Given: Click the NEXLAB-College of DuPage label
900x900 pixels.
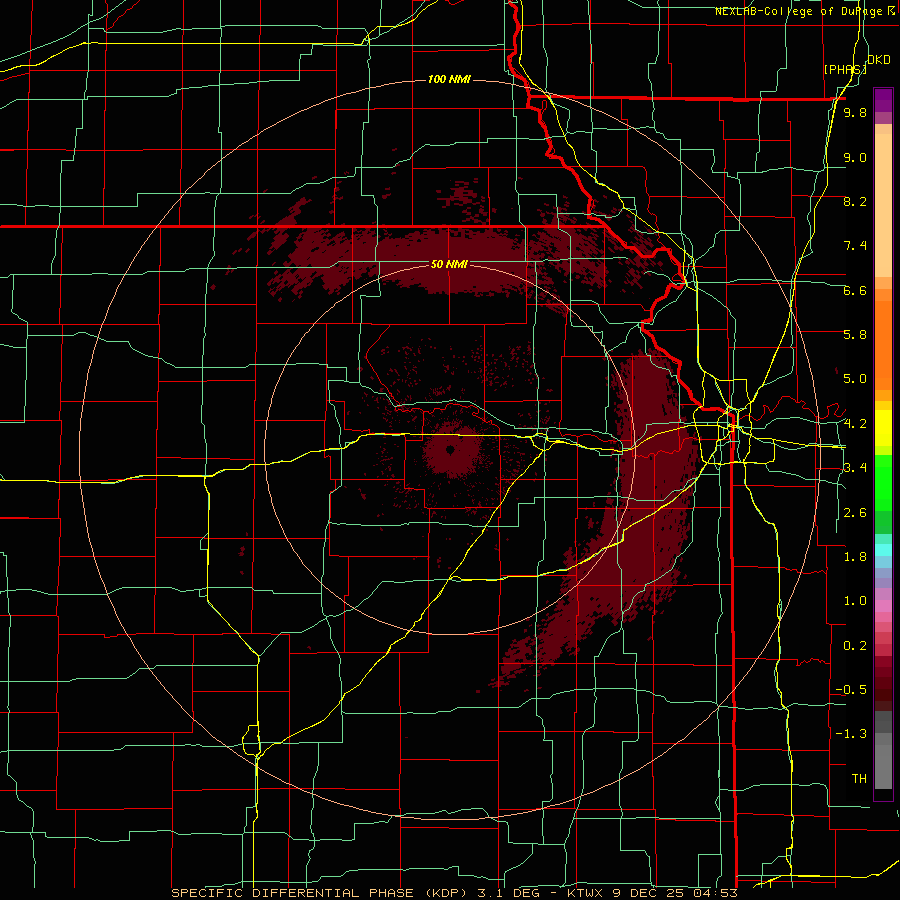Looking at the screenshot, I should tap(799, 11).
